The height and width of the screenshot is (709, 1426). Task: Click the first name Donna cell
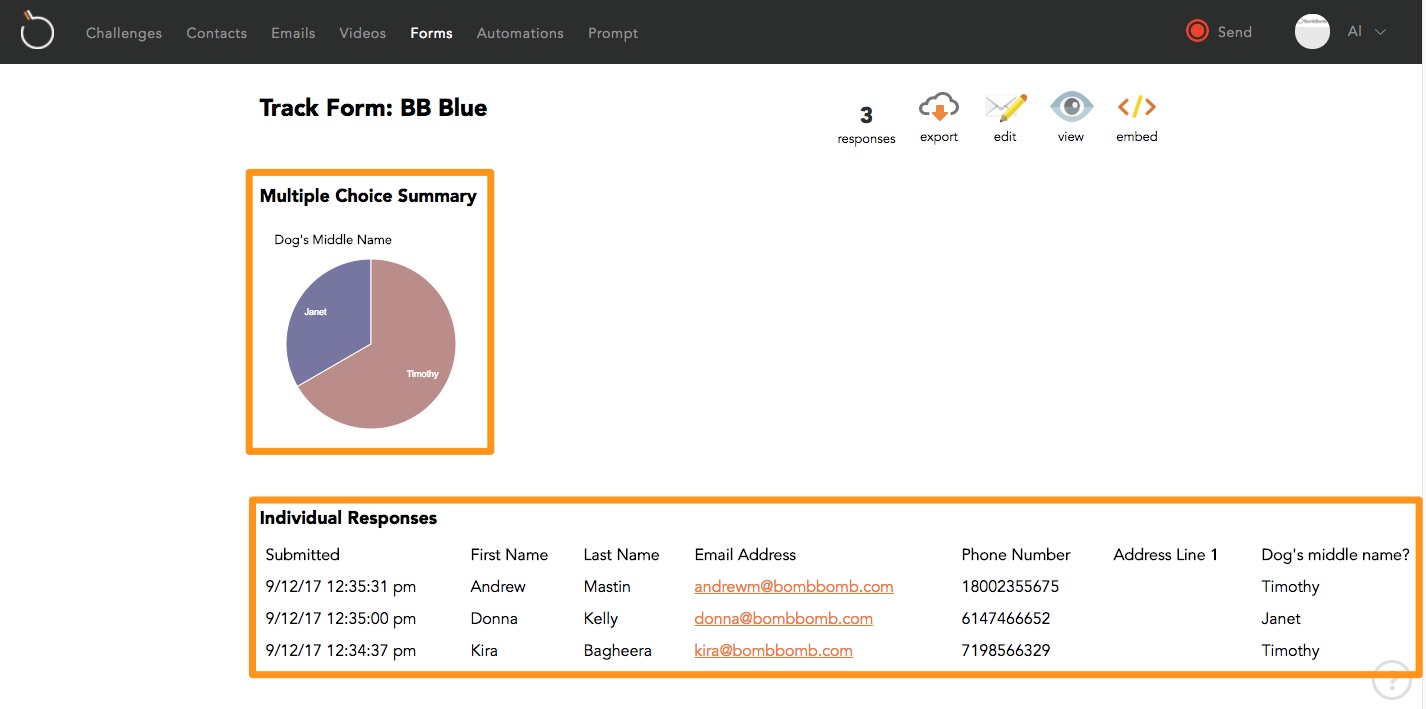[494, 619]
